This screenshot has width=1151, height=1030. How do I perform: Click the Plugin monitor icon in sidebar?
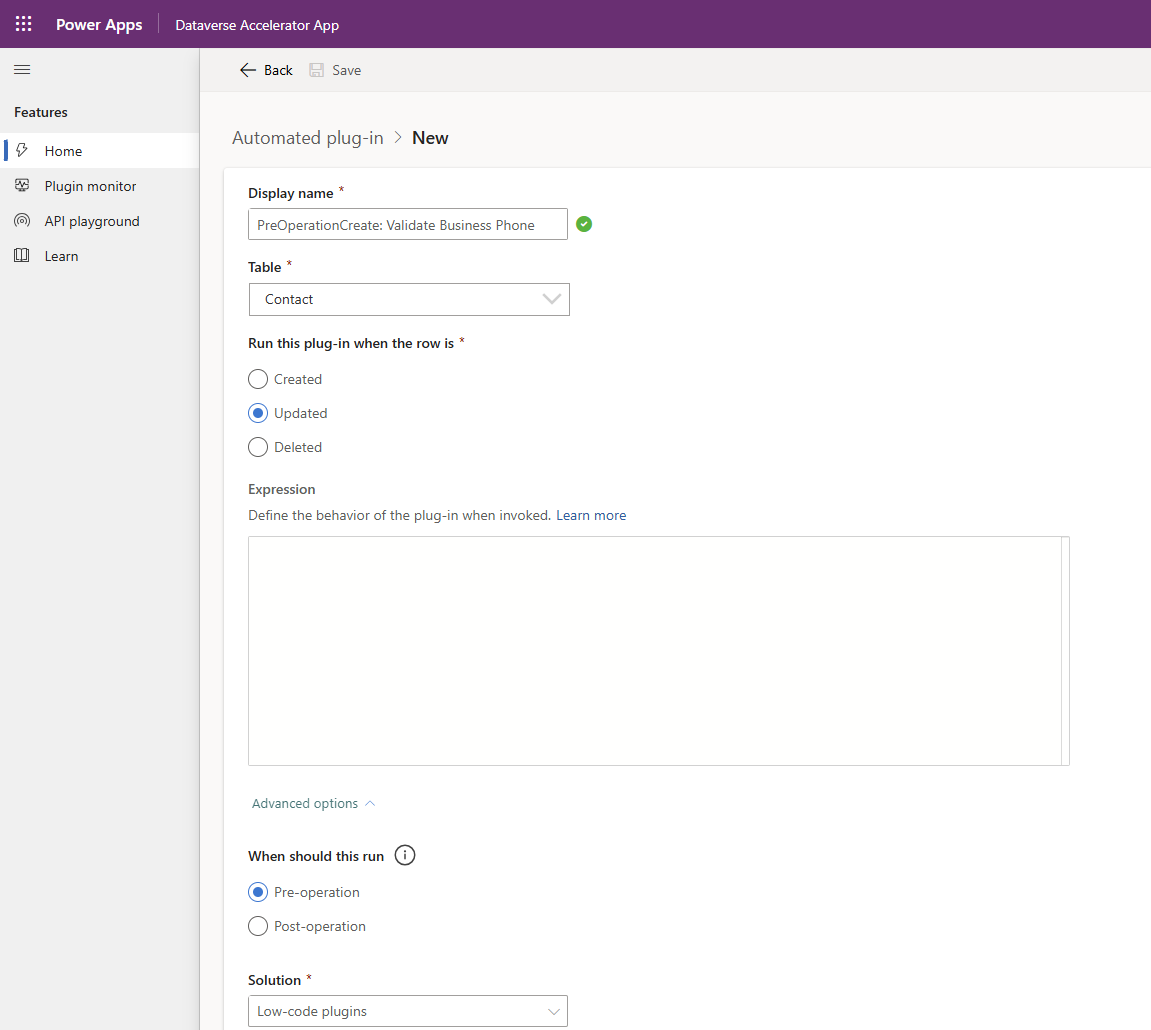coord(22,186)
